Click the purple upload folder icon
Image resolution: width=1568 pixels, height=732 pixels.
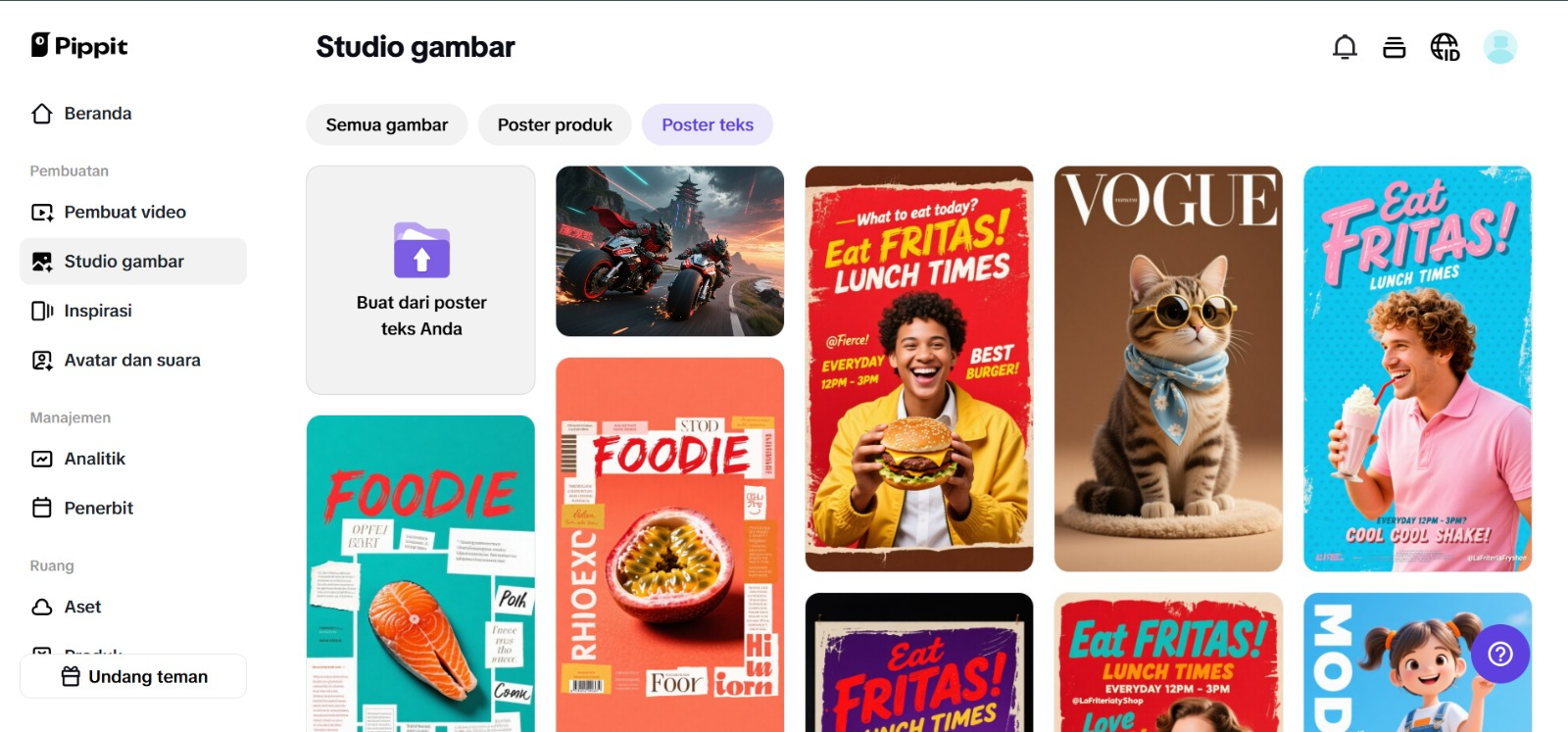421,251
